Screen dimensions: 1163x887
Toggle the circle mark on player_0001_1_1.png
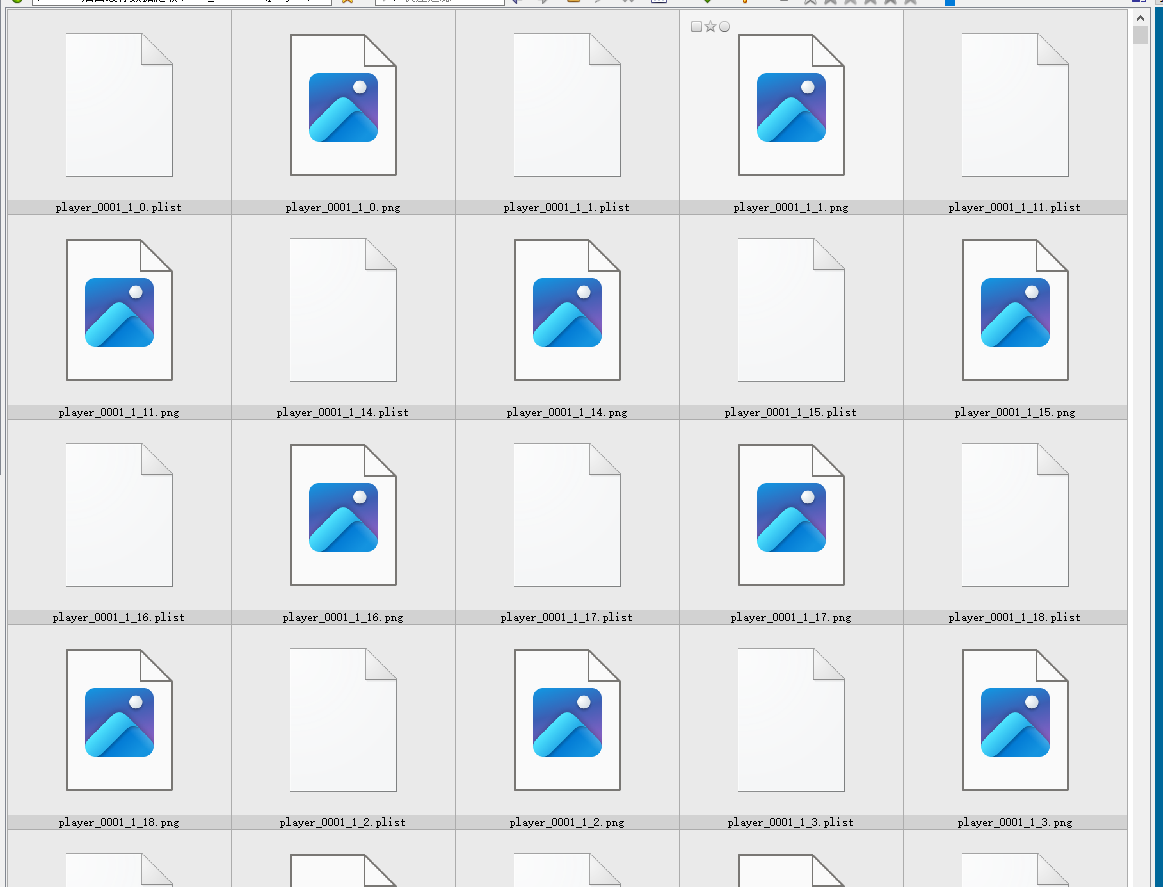tap(725, 27)
